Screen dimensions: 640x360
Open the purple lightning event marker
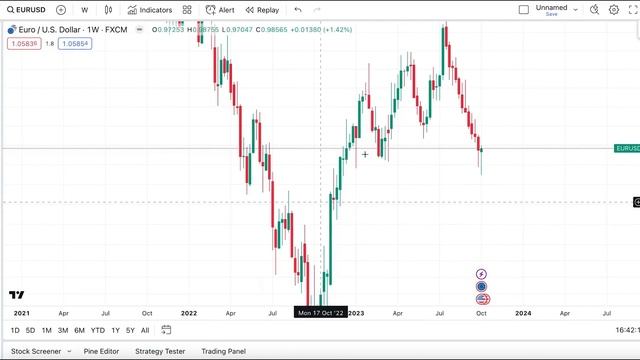[482, 274]
